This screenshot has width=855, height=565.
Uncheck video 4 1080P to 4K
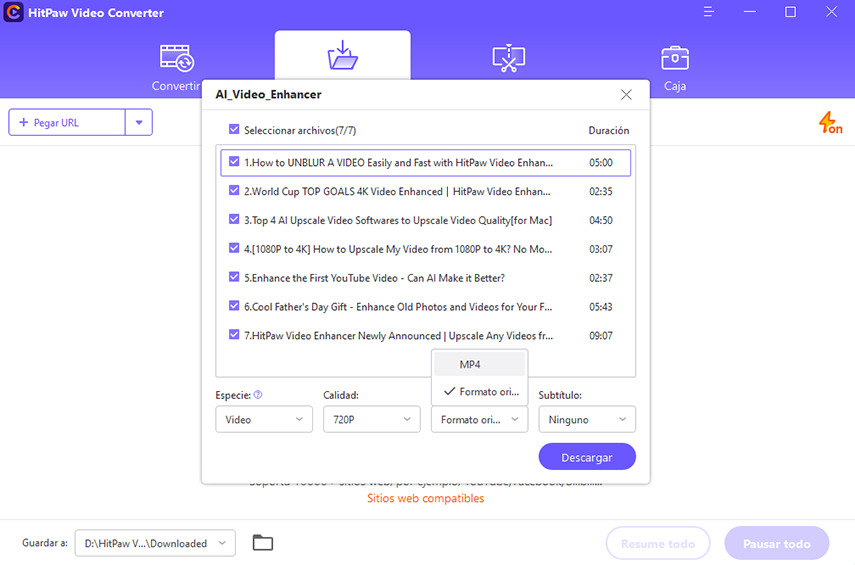tap(234, 248)
